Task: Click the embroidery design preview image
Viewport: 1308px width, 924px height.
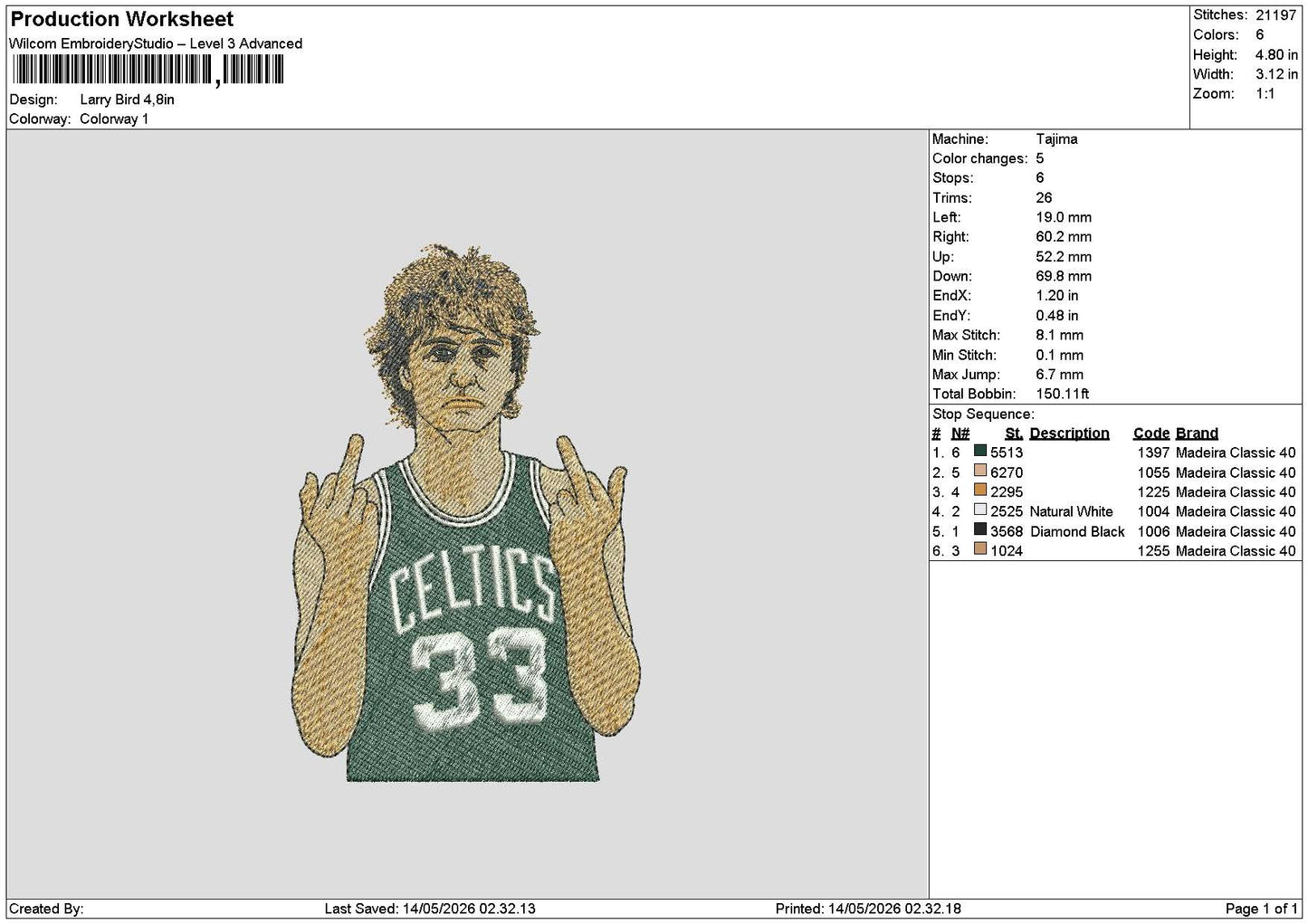Action: (x=468, y=512)
